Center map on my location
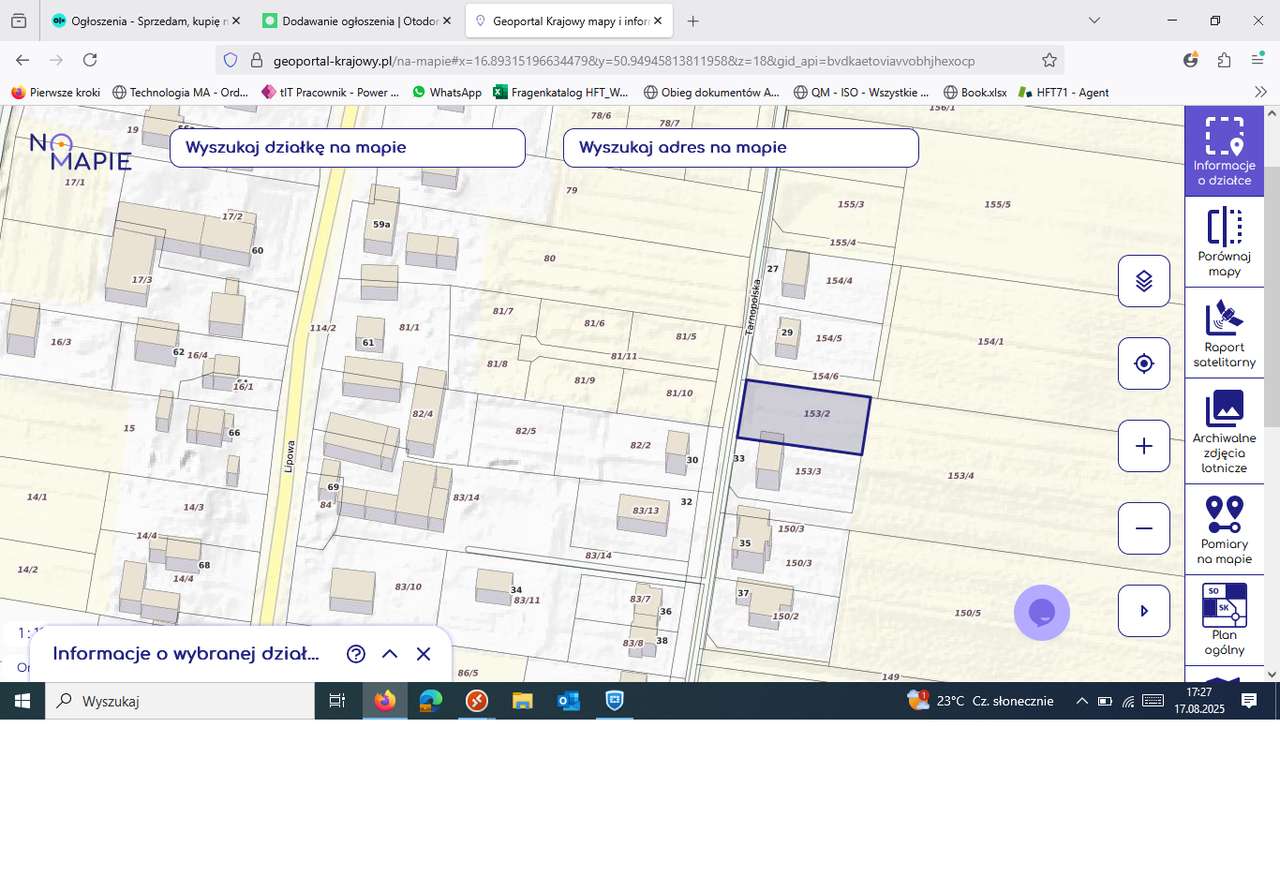 1144,363
